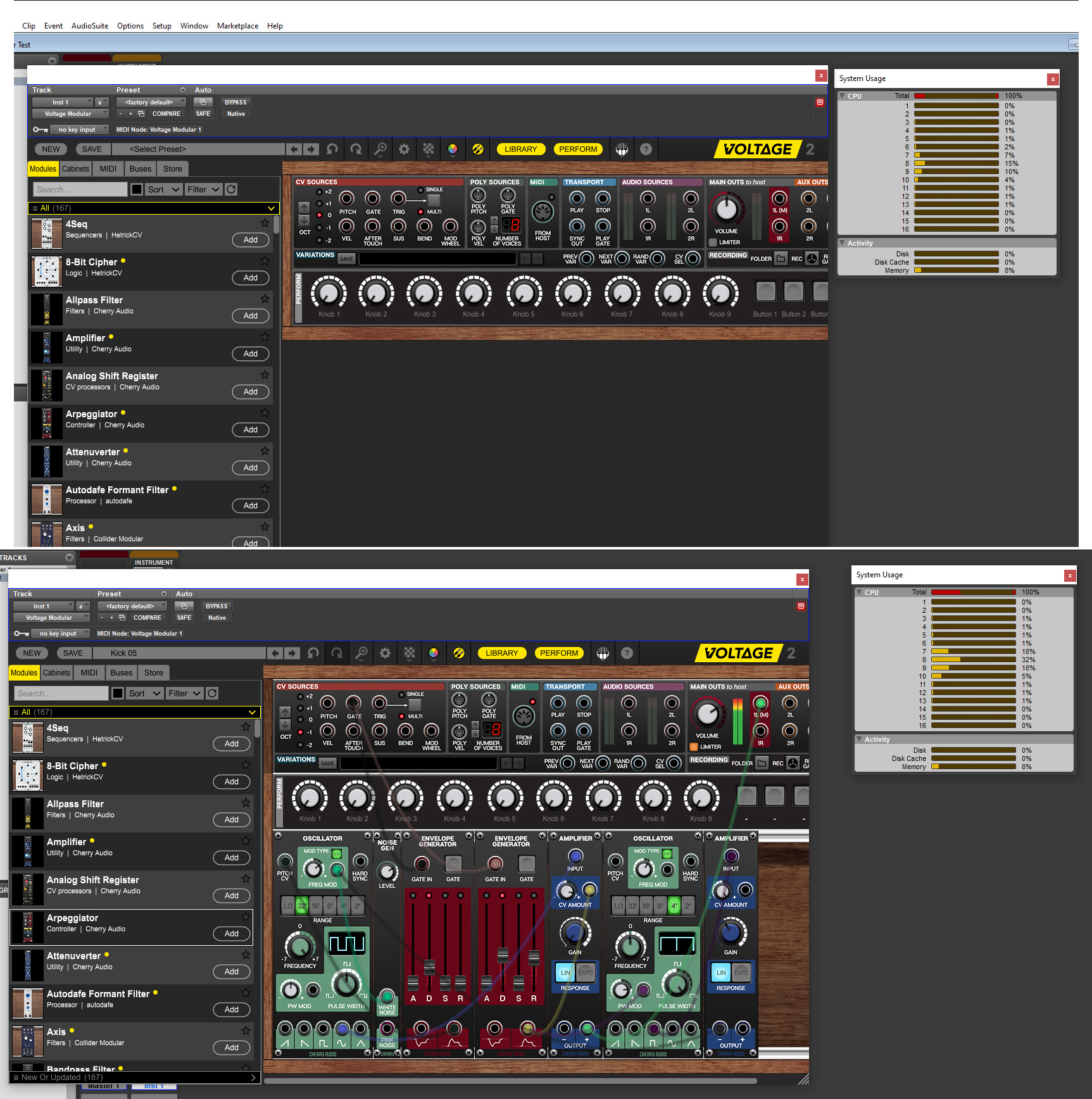Click the checkered grid icon in the Kick 05 toolbar
This screenshot has height=1099, width=1092.
(410, 653)
